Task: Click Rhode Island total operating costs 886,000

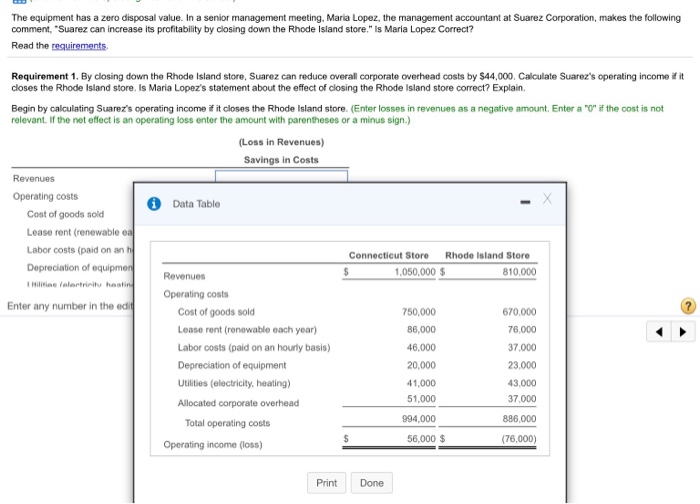Action: (x=519, y=419)
